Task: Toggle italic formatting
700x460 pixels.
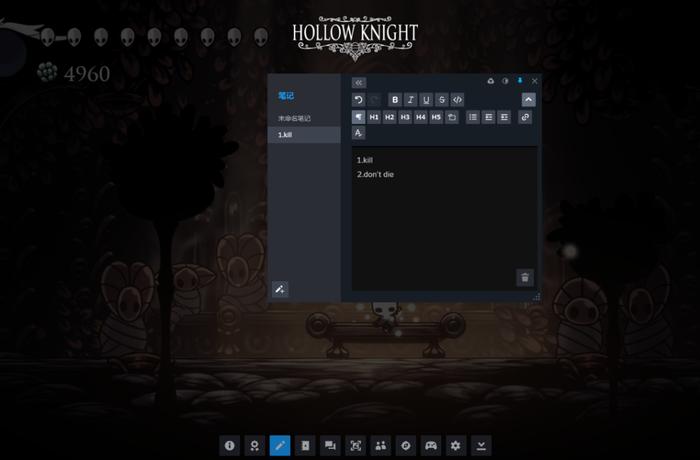Action: click(x=411, y=100)
